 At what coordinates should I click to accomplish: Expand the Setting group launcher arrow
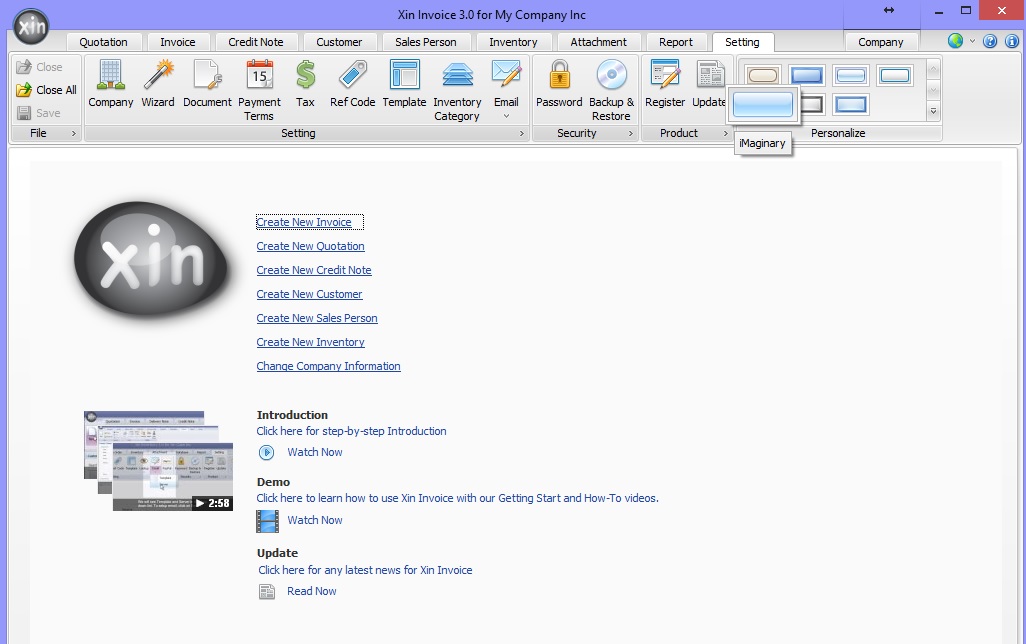tap(522, 134)
